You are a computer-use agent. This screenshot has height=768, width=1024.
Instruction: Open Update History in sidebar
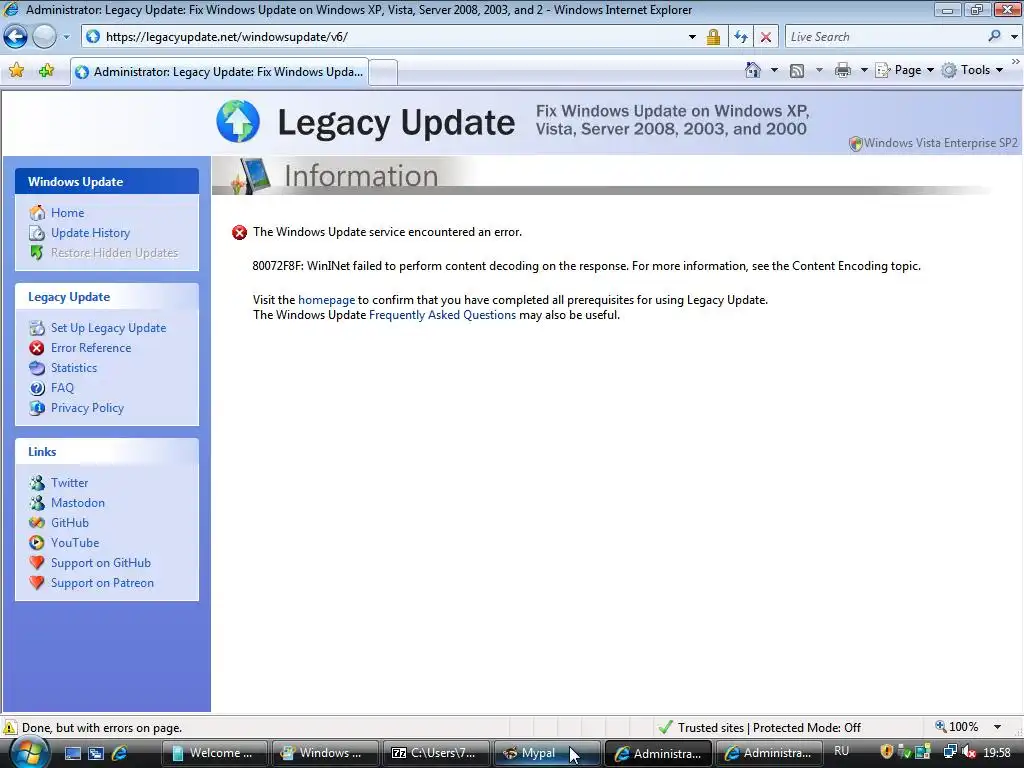pyautogui.click(x=90, y=233)
